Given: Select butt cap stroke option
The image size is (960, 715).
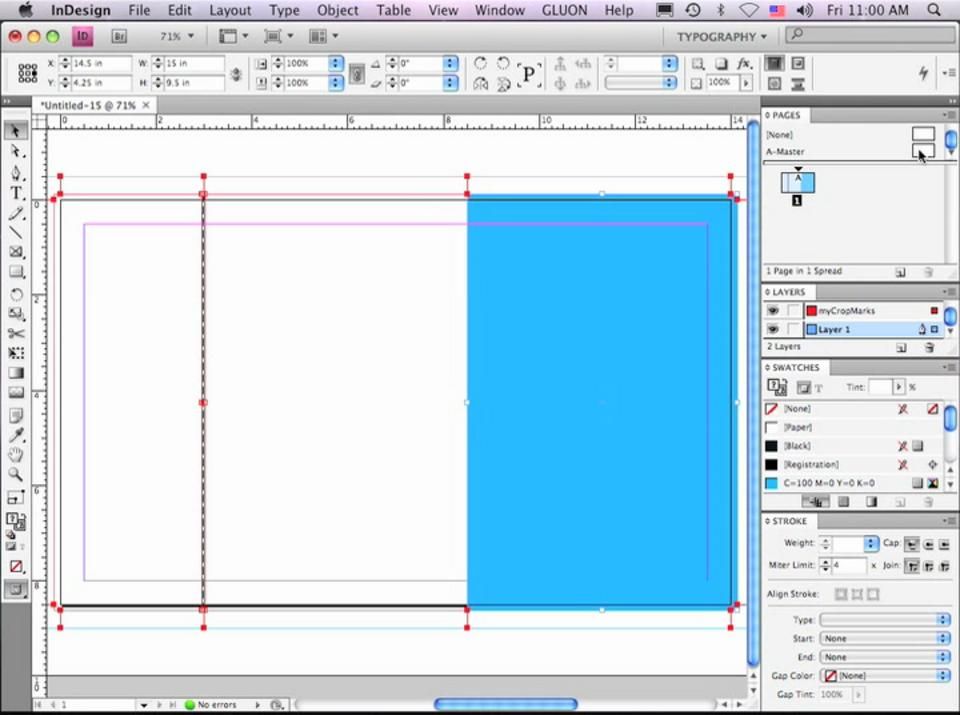Looking at the screenshot, I should 912,544.
